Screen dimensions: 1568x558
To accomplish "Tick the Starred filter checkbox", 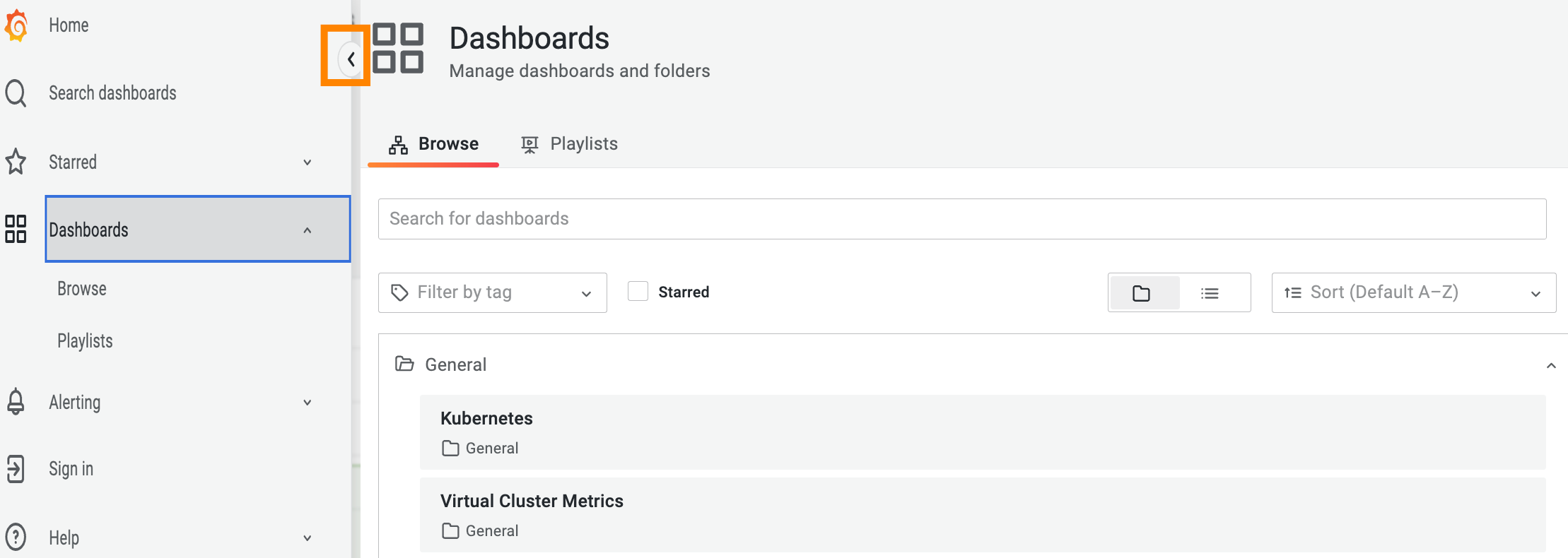I will point(638,292).
